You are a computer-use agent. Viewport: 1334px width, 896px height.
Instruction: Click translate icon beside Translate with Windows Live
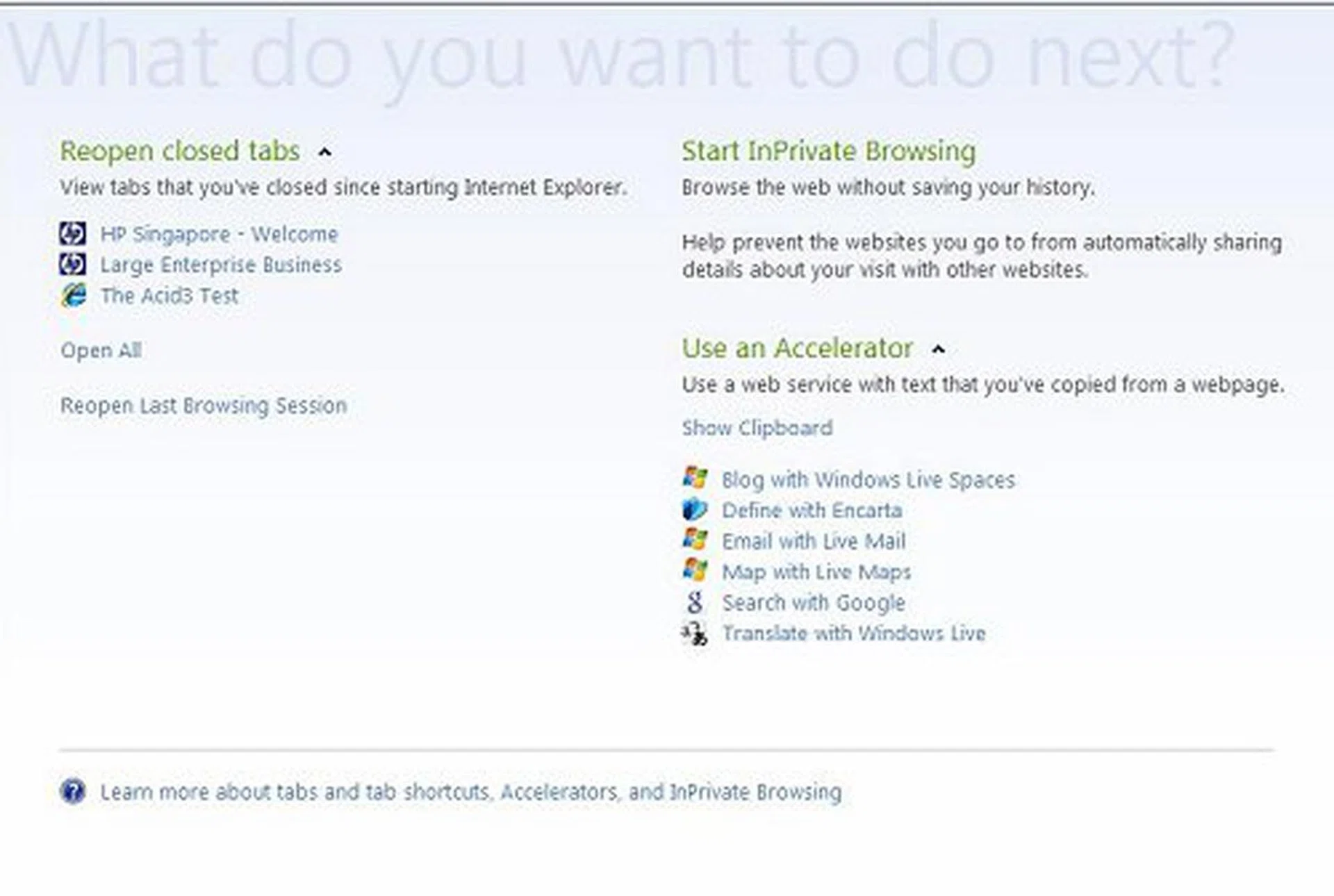695,633
